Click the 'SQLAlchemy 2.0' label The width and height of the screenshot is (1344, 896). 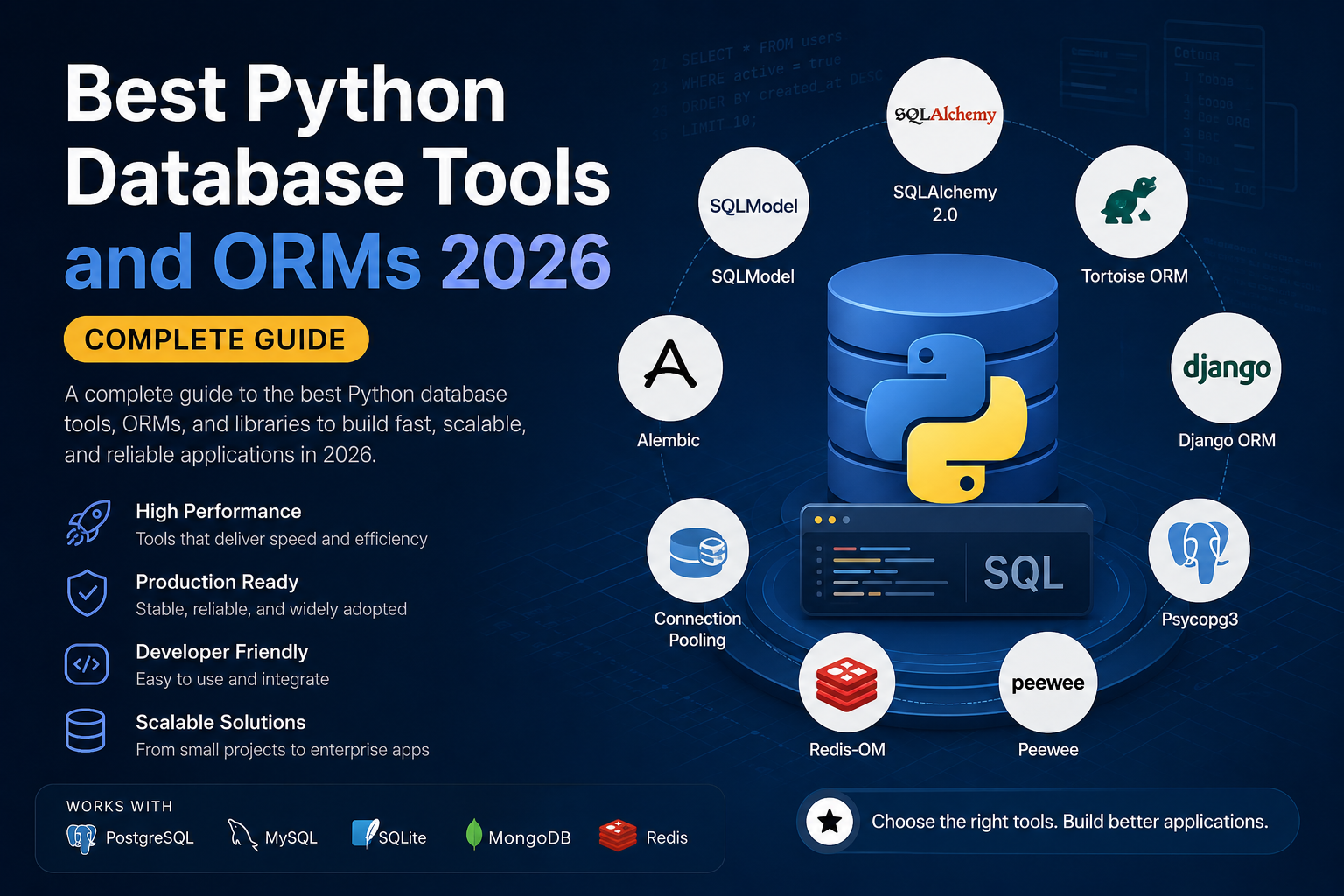pyautogui.click(x=945, y=203)
